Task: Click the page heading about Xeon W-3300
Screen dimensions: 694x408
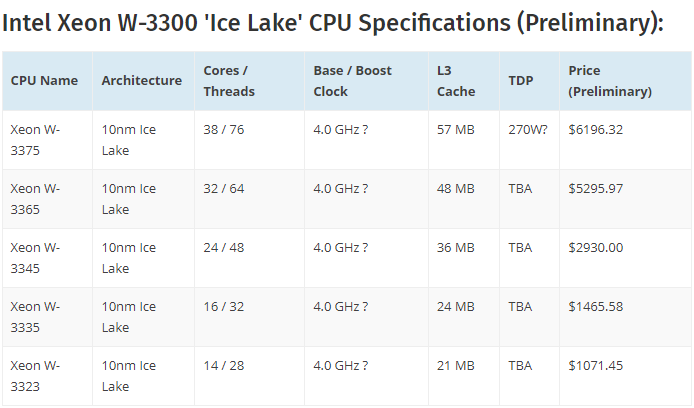Action: [x=333, y=22]
